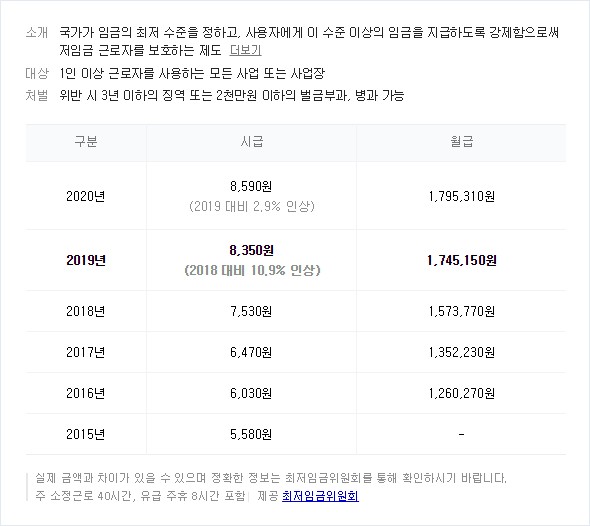Select the 6,030원 hourly wage value
This screenshot has height=526, width=590.
pos(251,393)
